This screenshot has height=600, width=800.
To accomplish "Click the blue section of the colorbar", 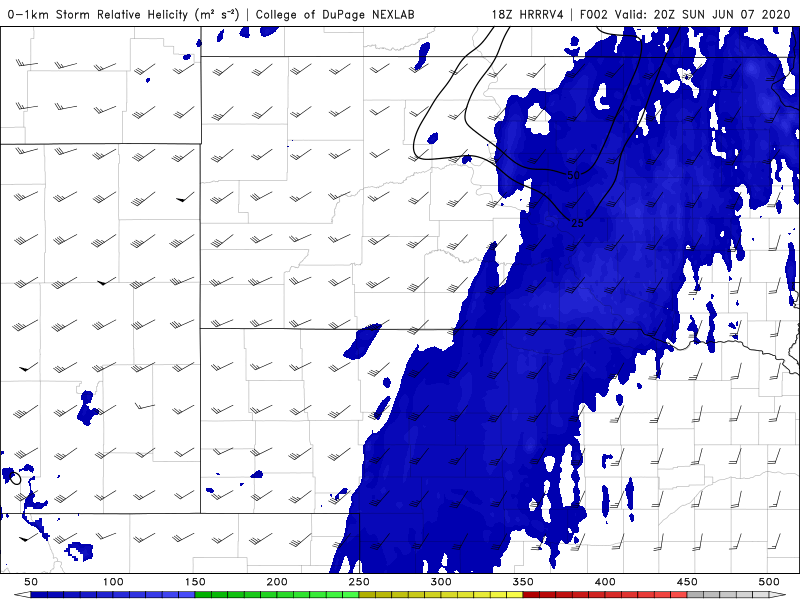I will pyautogui.click(x=113, y=595).
